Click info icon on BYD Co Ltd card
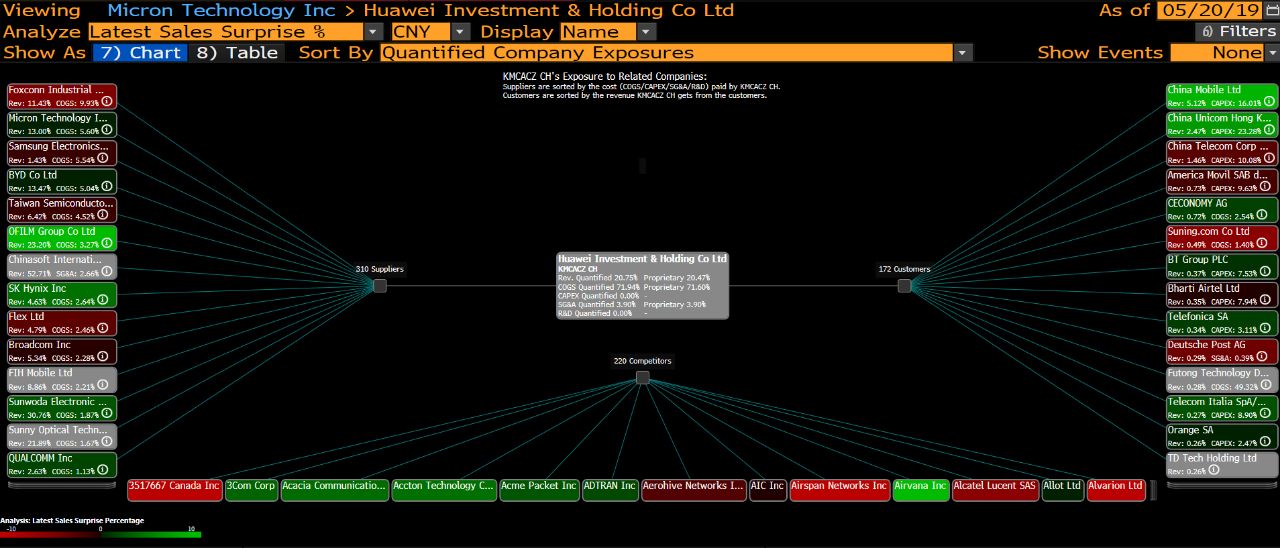Image resolution: width=1280 pixels, height=548 pixels. 108,187
